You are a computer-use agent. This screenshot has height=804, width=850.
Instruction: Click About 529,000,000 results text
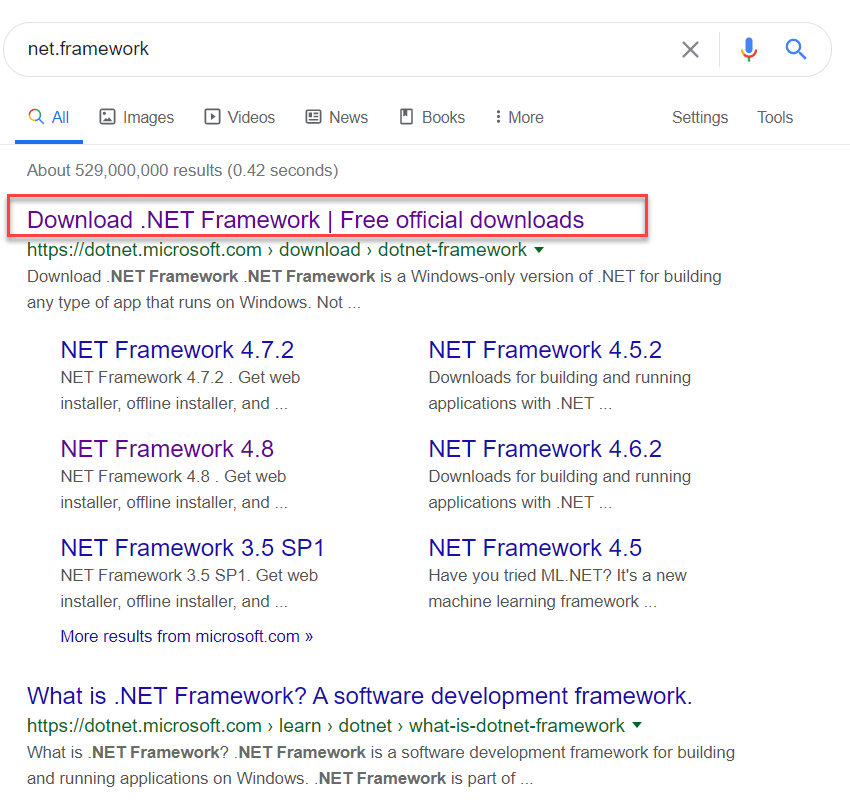[183, 170]
